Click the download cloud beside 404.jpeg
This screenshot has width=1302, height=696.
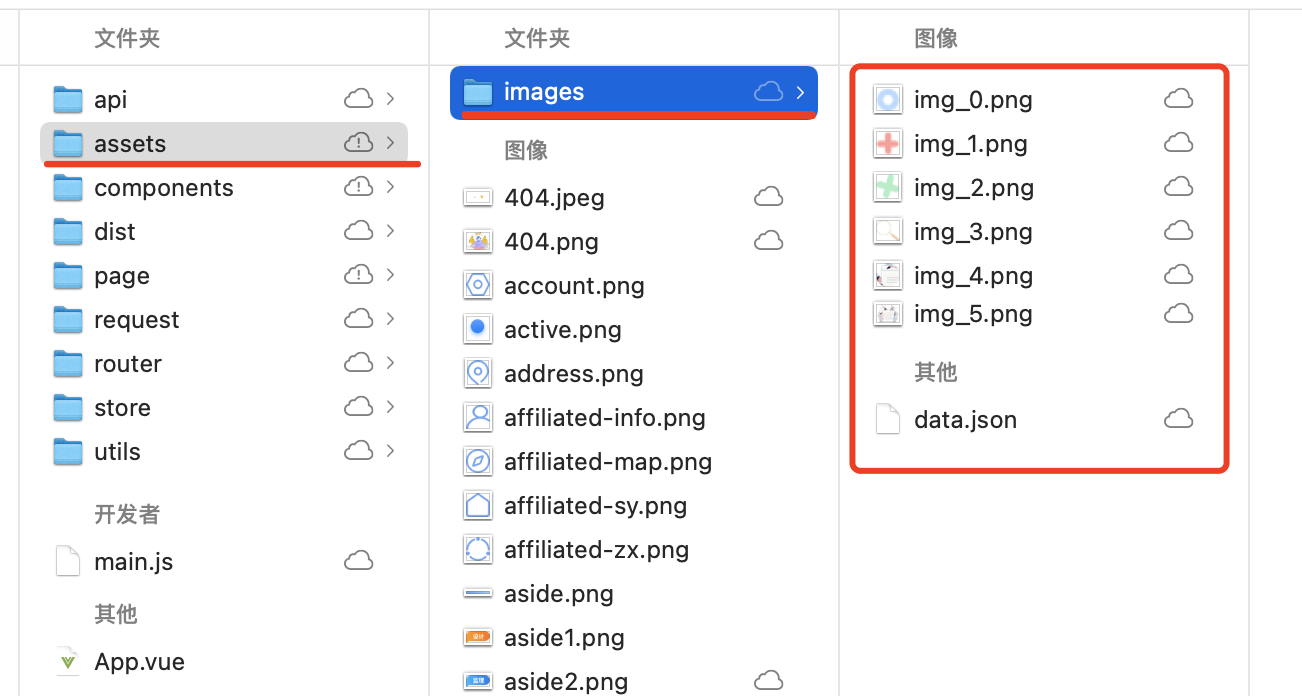coord(768,196)
